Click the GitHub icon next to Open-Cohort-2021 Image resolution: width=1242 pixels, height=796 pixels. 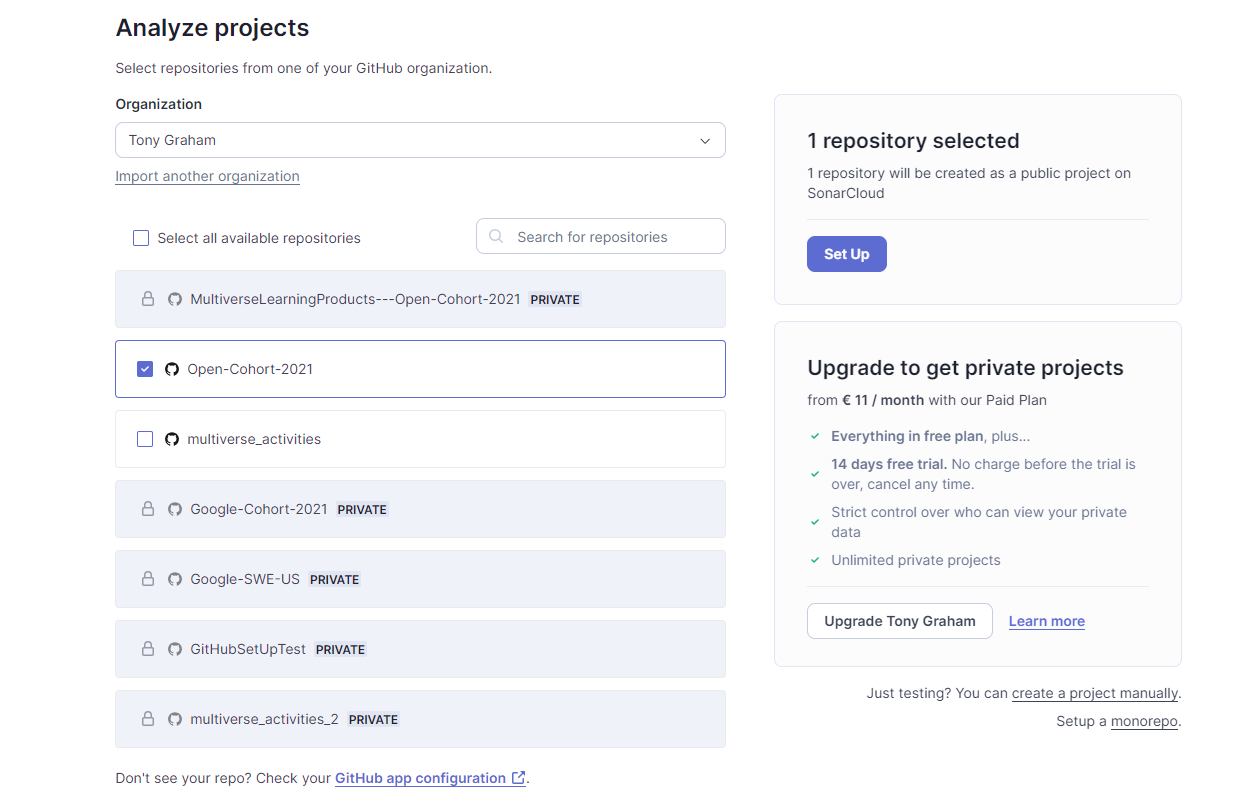(x=172, y=369)
